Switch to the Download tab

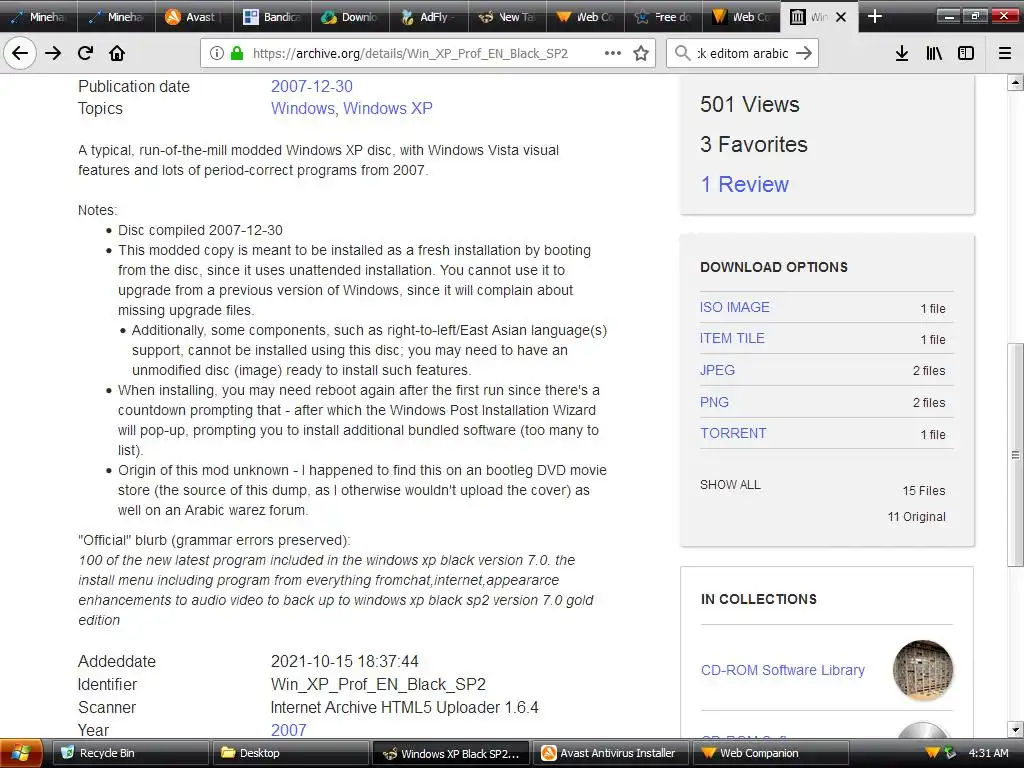tap(350, 17)
